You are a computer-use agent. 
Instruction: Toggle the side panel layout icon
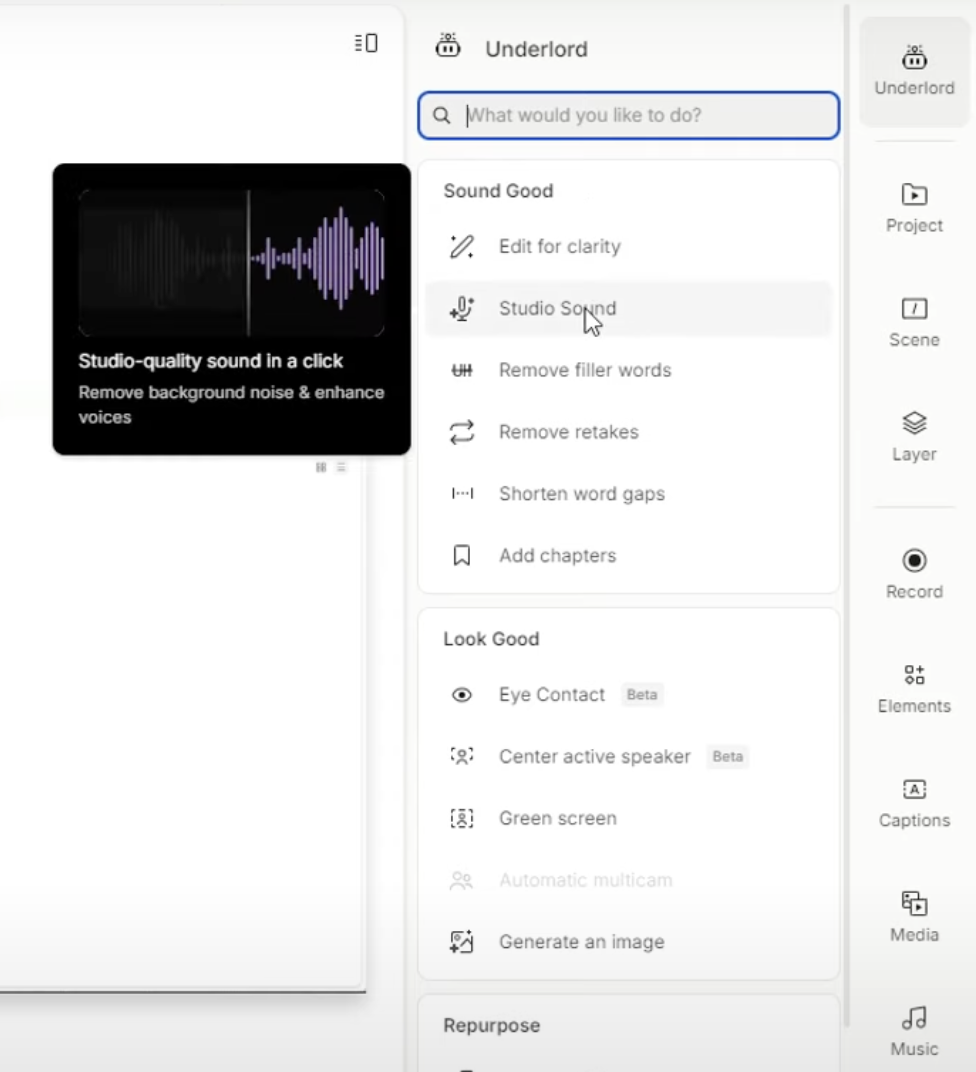coord(366,43)
